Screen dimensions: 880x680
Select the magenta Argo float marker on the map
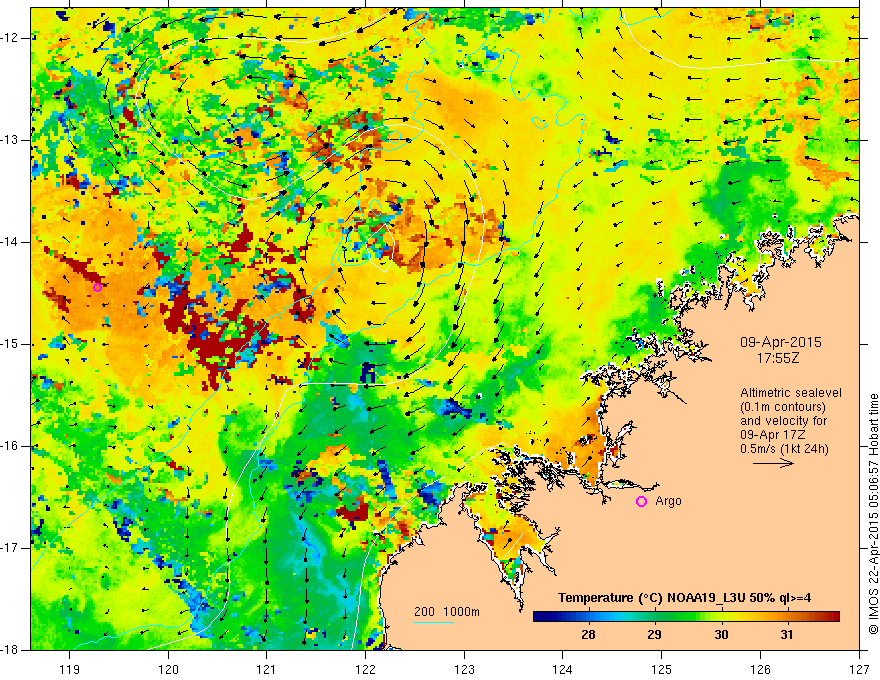click(x=97, y=287)
